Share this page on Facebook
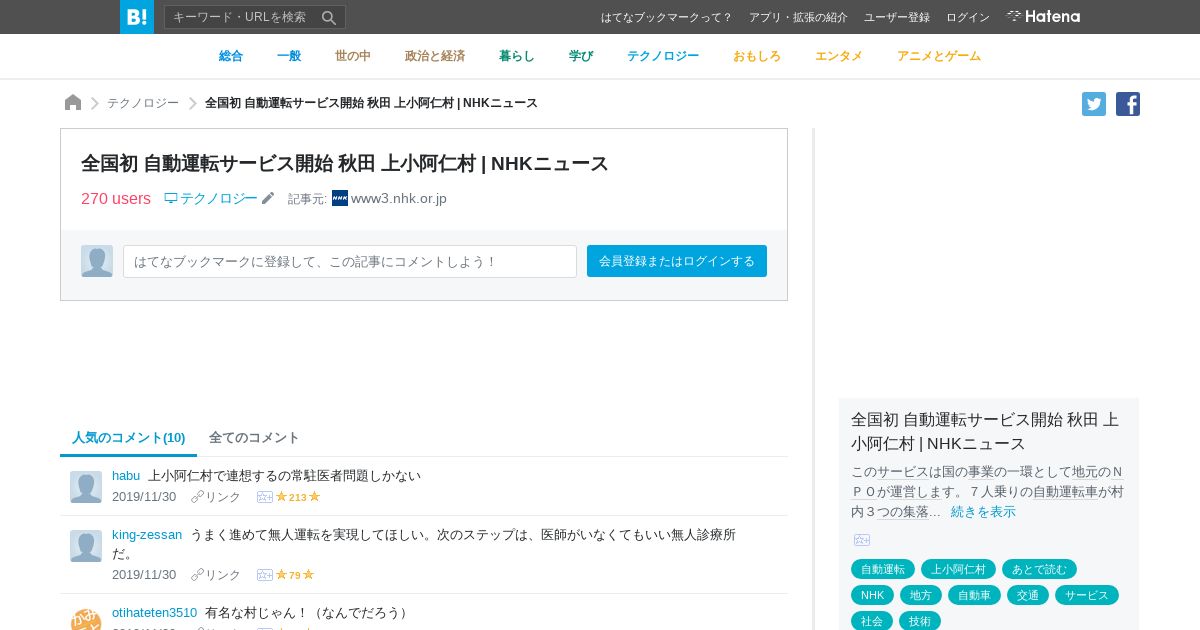Screen dimensions: 1200x630 click(x=1128, y=104)
